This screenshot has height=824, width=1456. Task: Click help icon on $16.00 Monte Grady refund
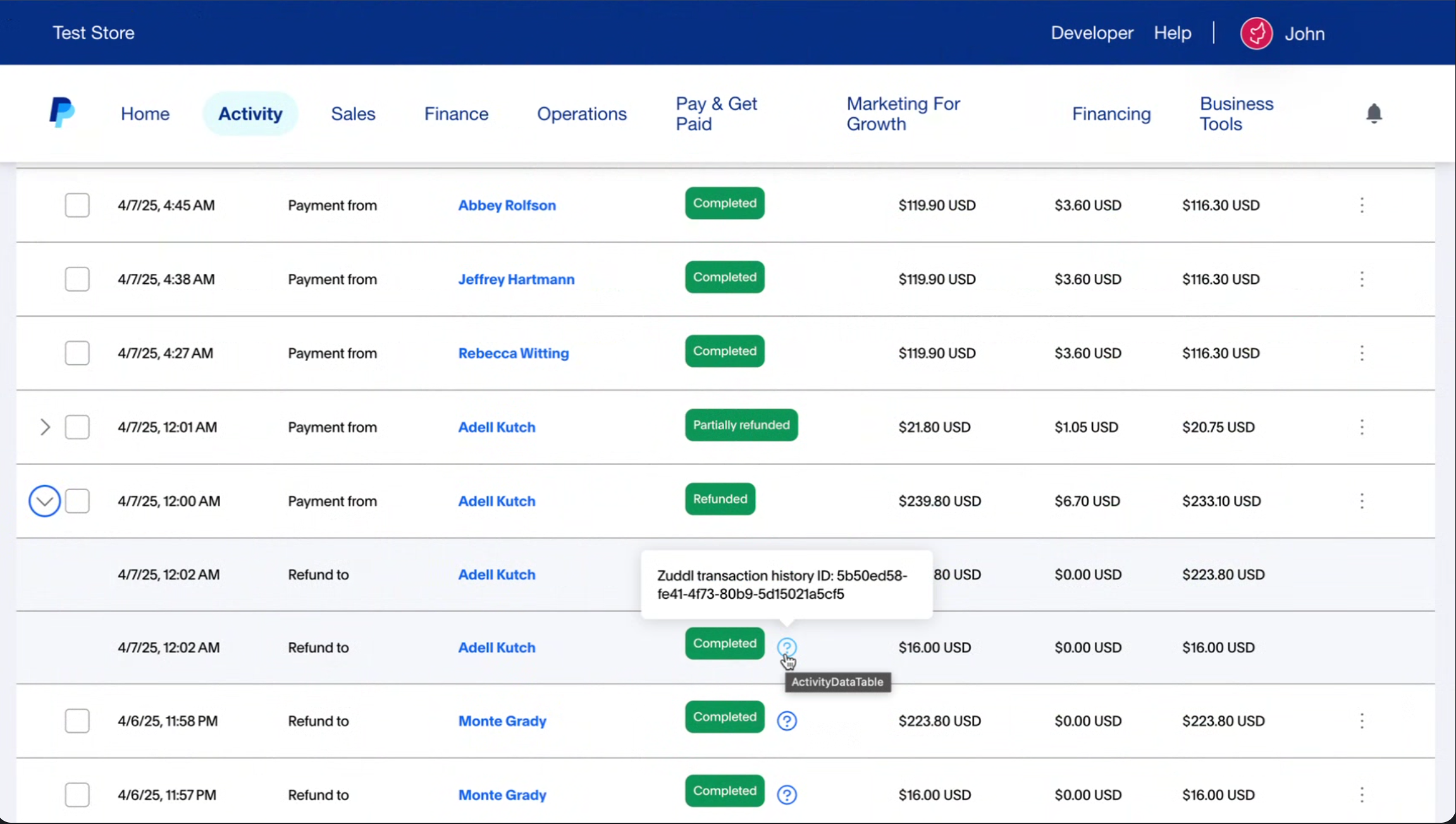tap(786, 795)
